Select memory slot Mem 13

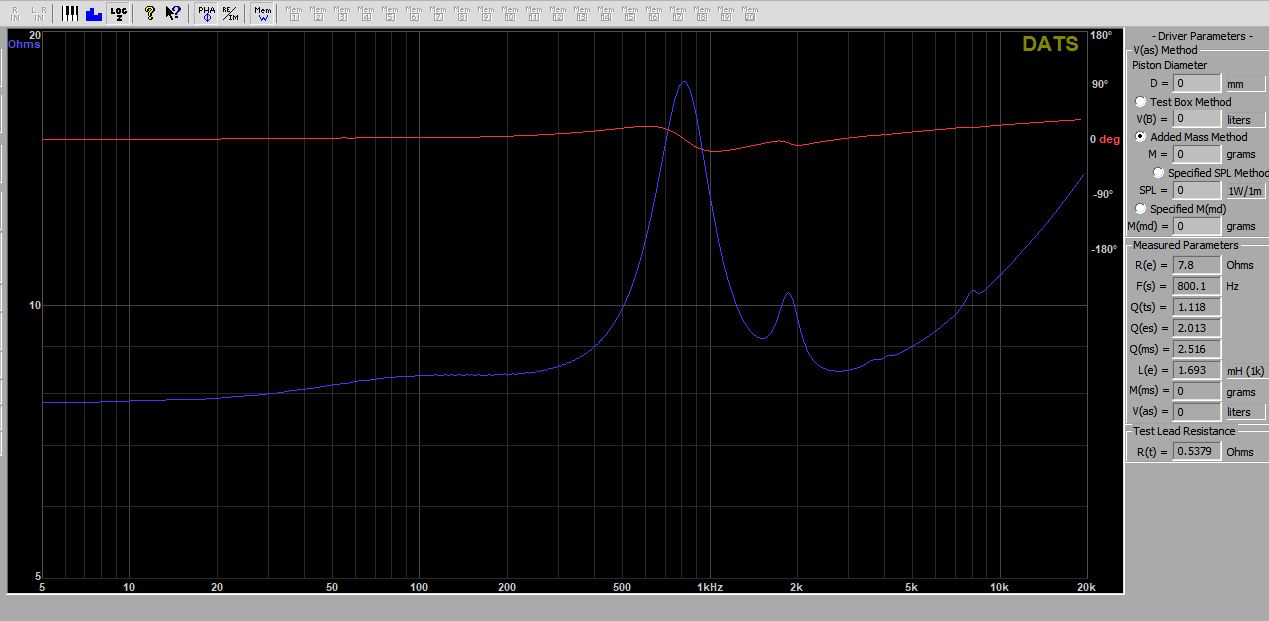582,13
